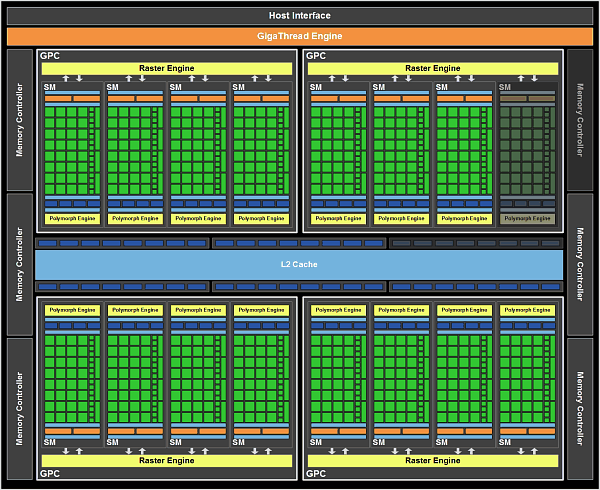Click the GPC label of the upper-left cluster

coord(50,56)
